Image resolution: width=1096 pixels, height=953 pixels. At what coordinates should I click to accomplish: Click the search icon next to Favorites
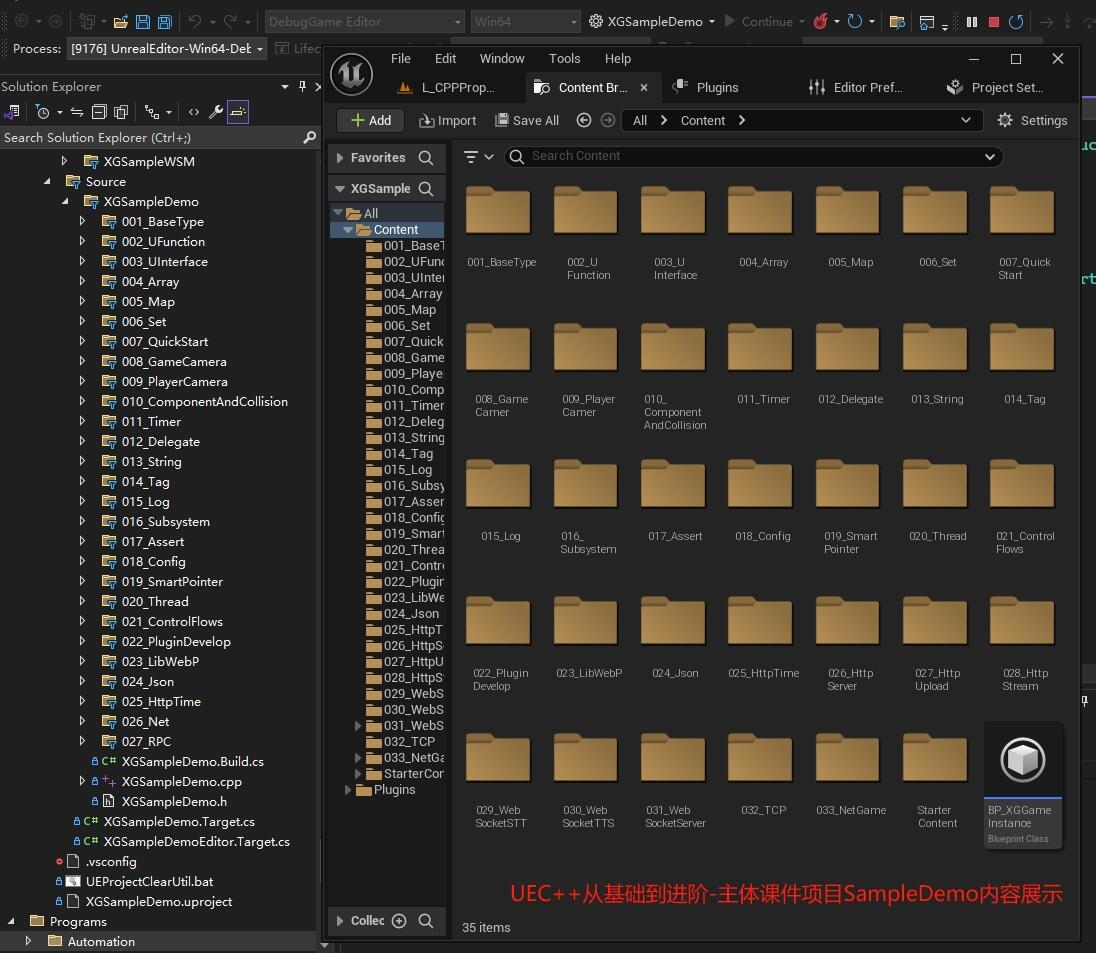click(x=426, y=158)
